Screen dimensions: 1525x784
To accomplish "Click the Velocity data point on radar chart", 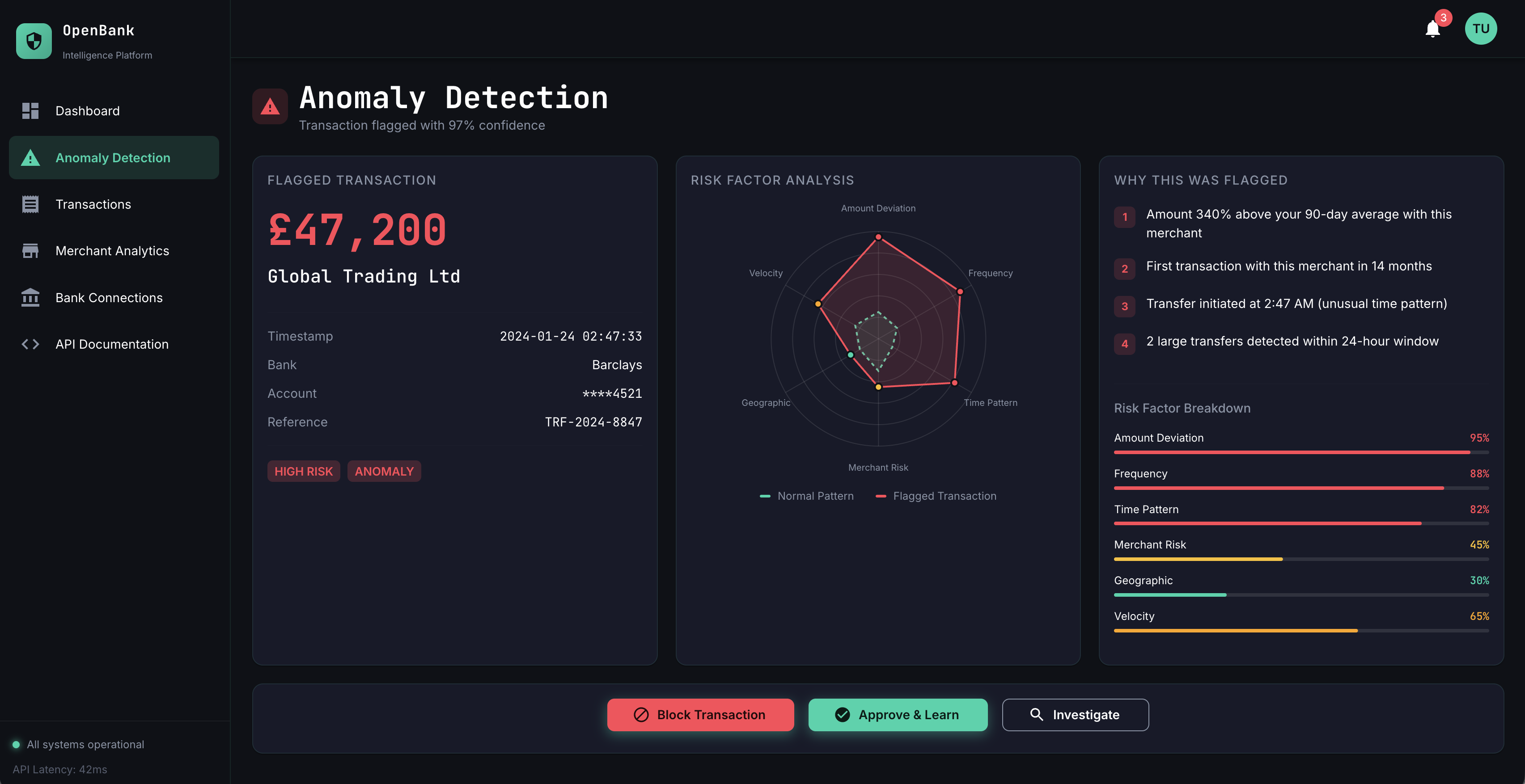I will tap(818, 304).
